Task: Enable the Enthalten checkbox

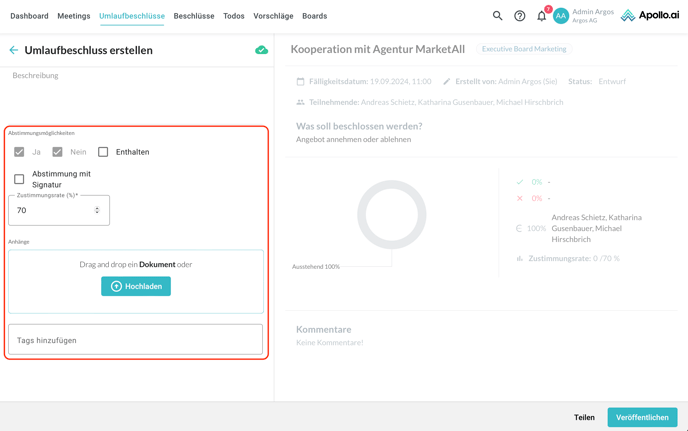Action: [103, 152]
